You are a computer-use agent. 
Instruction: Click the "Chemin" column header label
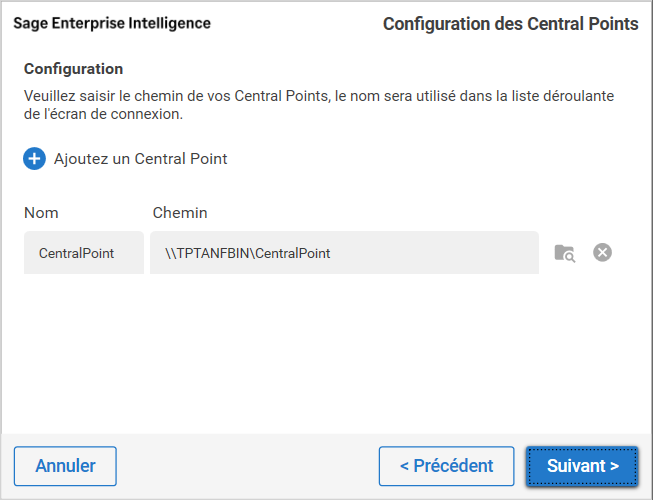(x=180, y=213)
